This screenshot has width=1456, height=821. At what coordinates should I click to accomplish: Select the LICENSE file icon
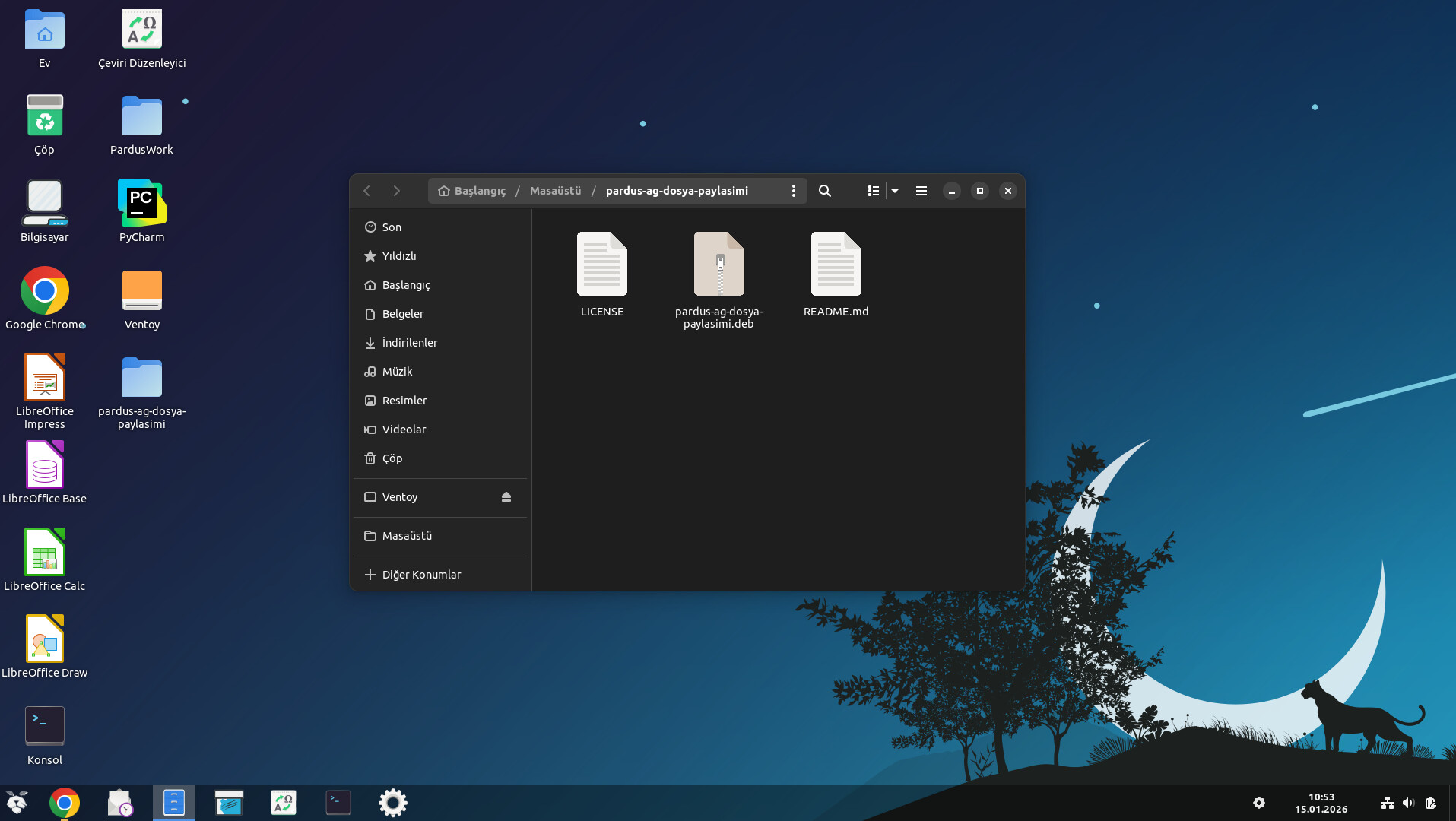coord(601,265)
